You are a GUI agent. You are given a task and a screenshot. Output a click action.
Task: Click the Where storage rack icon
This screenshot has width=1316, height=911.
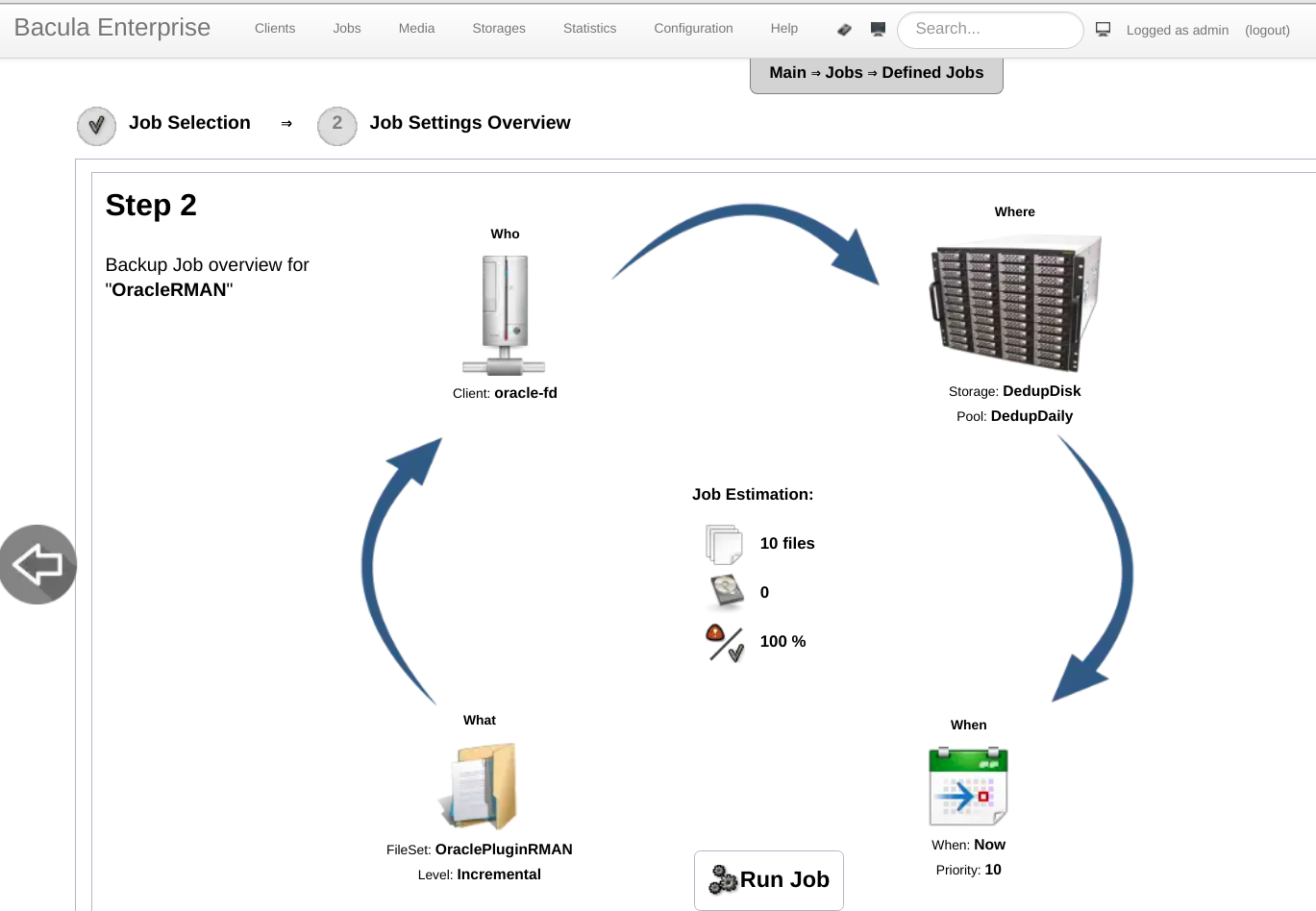[x=1015, y=303]
